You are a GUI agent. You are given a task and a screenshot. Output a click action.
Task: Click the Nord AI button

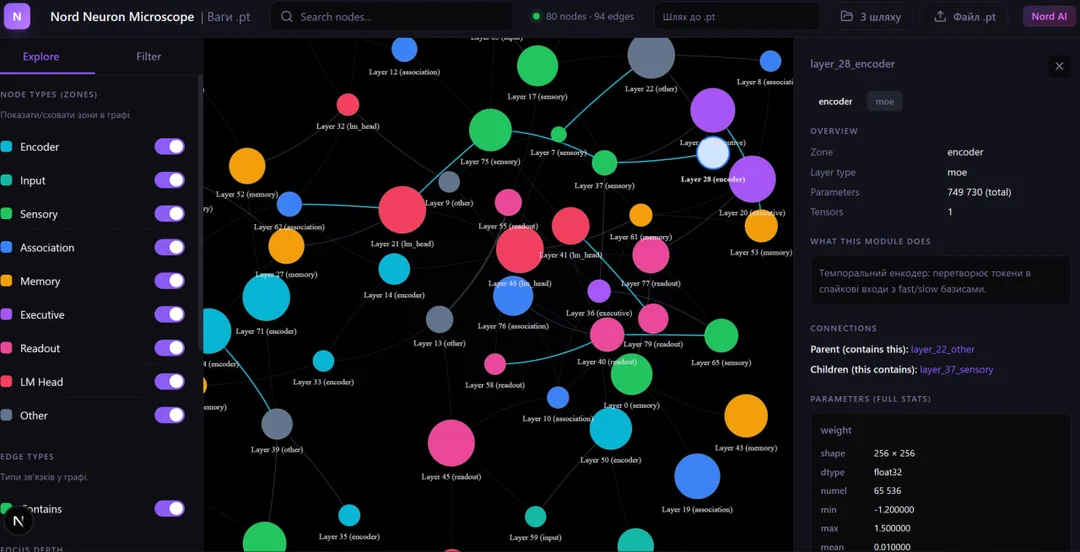click(1049, 17)
